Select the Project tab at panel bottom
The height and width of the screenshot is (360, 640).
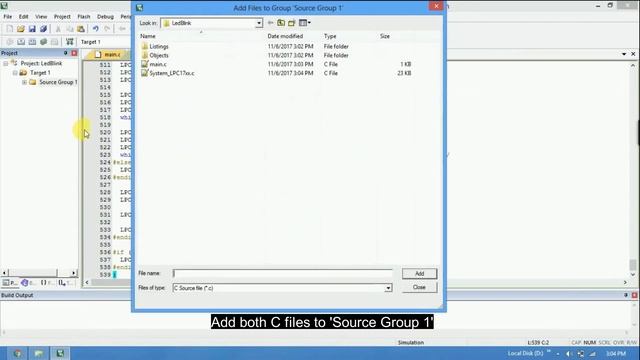(10, 282)
